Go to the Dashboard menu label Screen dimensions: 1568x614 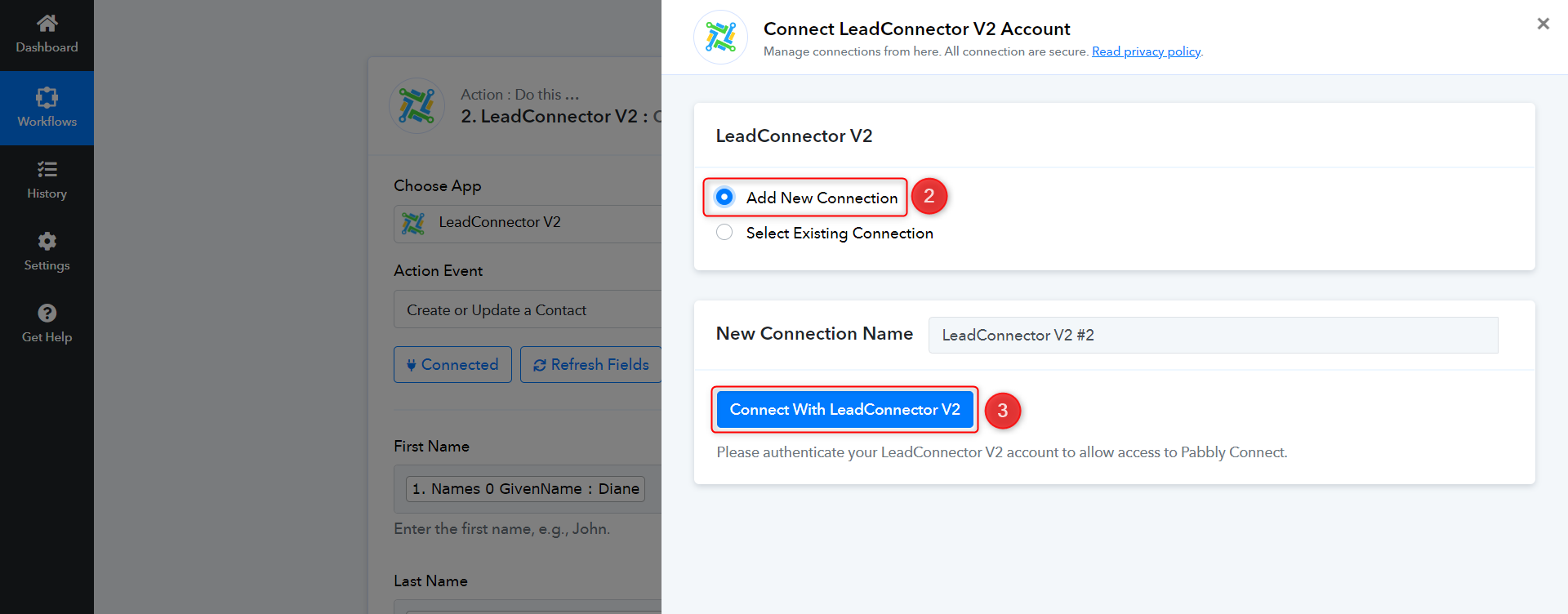click(x=47, y=47)
